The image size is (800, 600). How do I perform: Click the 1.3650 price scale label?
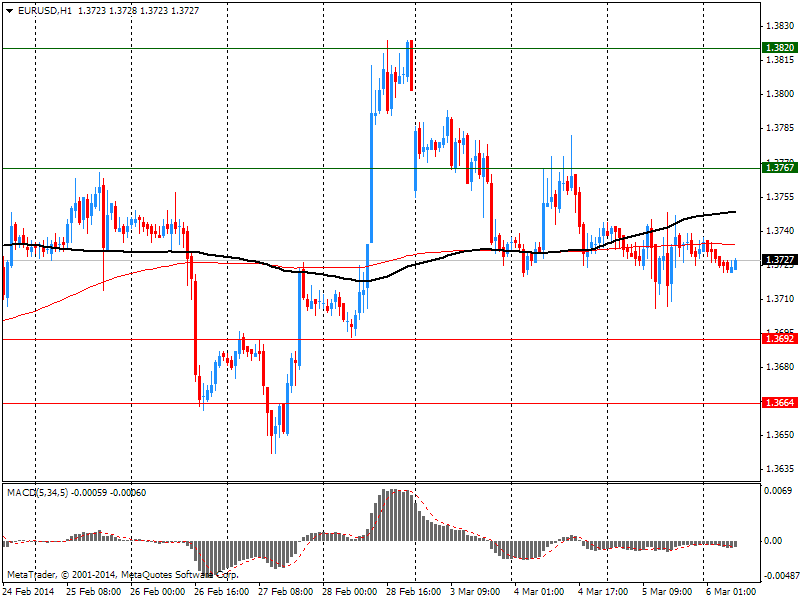[x=779, y=435]
